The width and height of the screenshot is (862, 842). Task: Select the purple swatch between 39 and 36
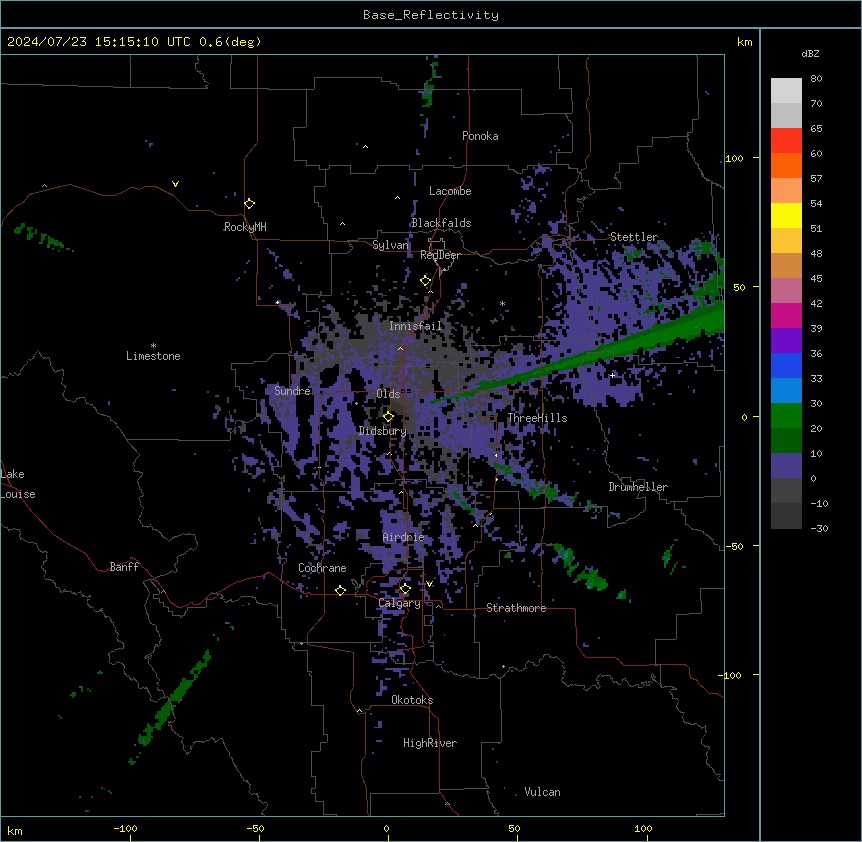coord(786,340)
